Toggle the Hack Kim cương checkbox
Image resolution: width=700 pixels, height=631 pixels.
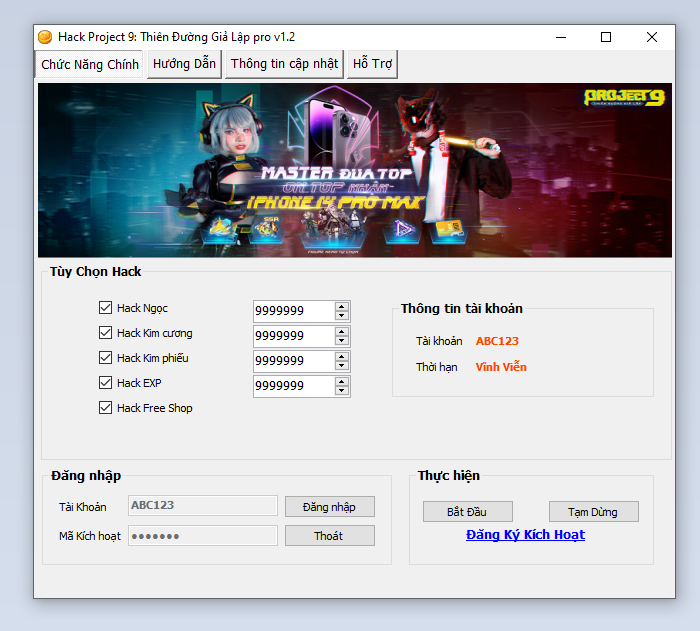(x=106, y=333)
